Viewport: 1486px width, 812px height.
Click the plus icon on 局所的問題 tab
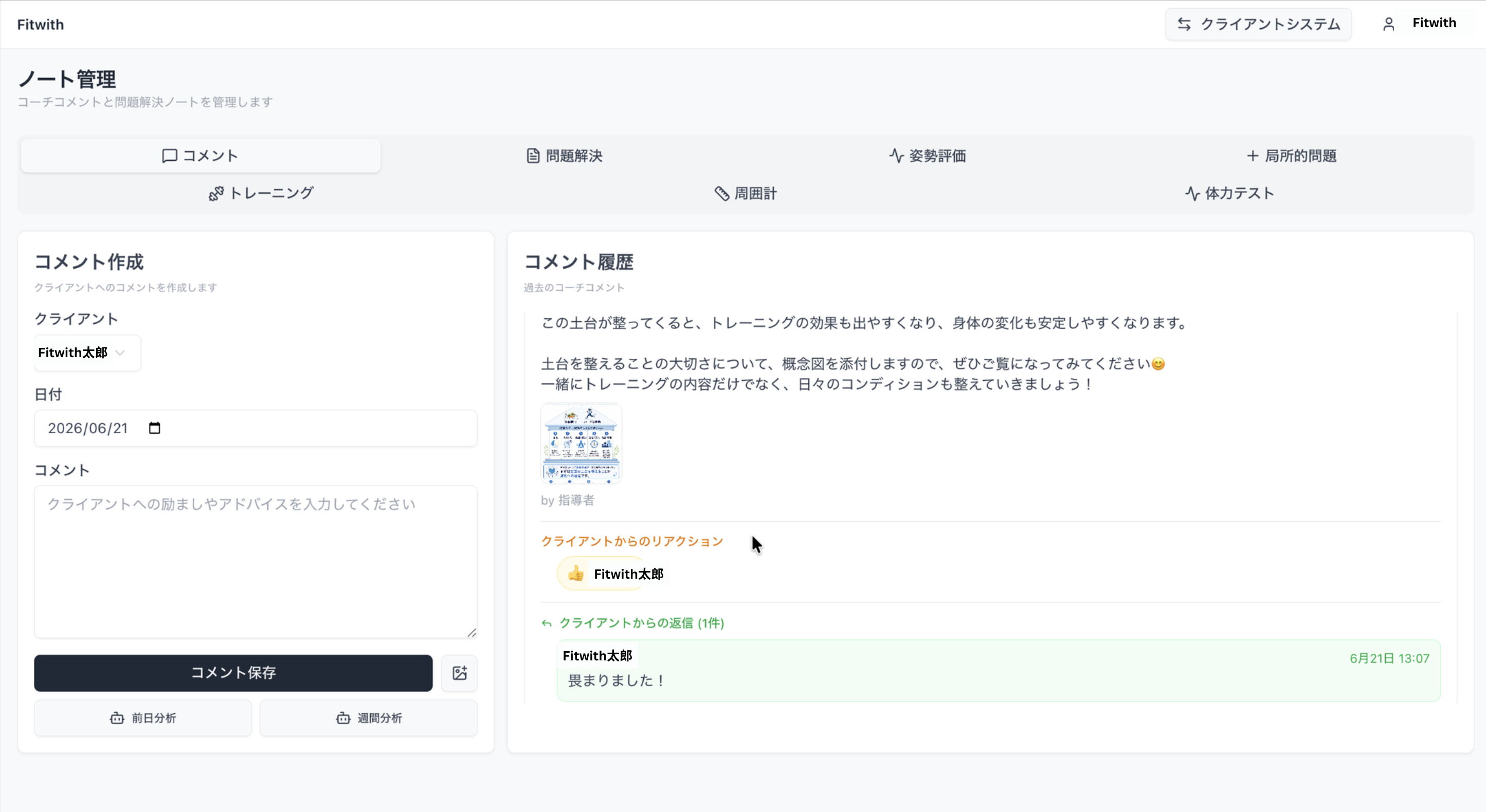coord(1253,156)
